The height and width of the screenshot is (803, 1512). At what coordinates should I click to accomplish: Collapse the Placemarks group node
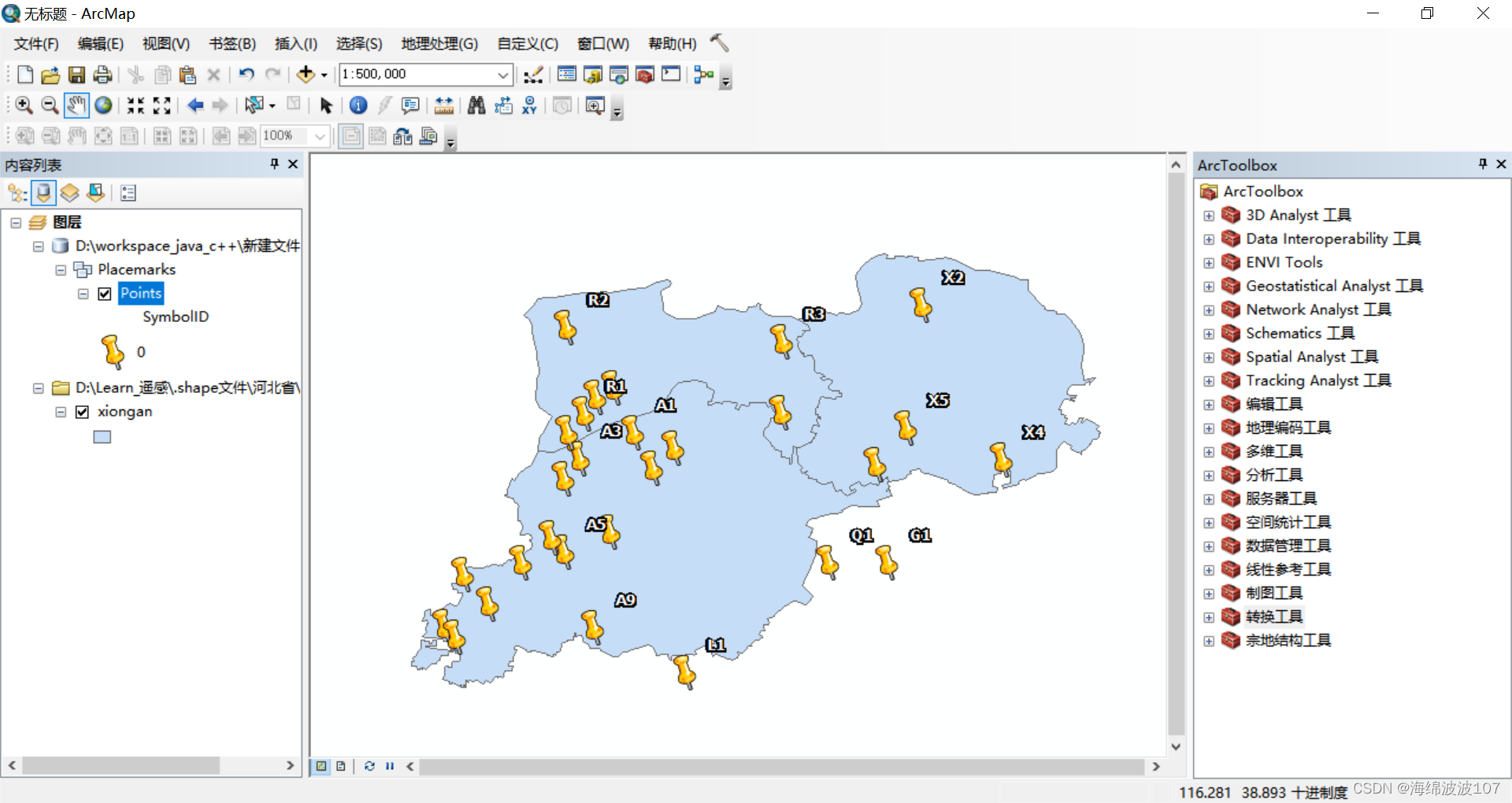point(61,270)
